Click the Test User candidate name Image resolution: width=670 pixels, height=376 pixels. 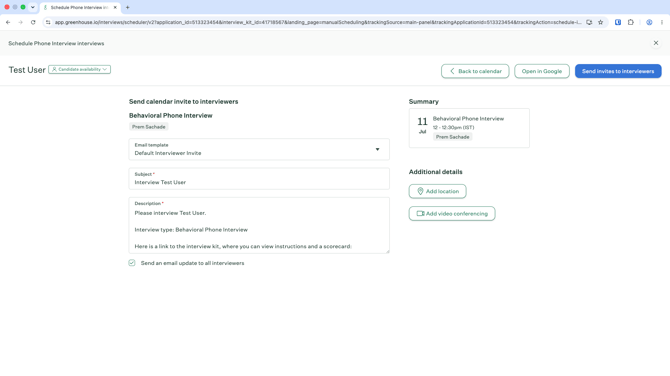click(x=27, y=70)
